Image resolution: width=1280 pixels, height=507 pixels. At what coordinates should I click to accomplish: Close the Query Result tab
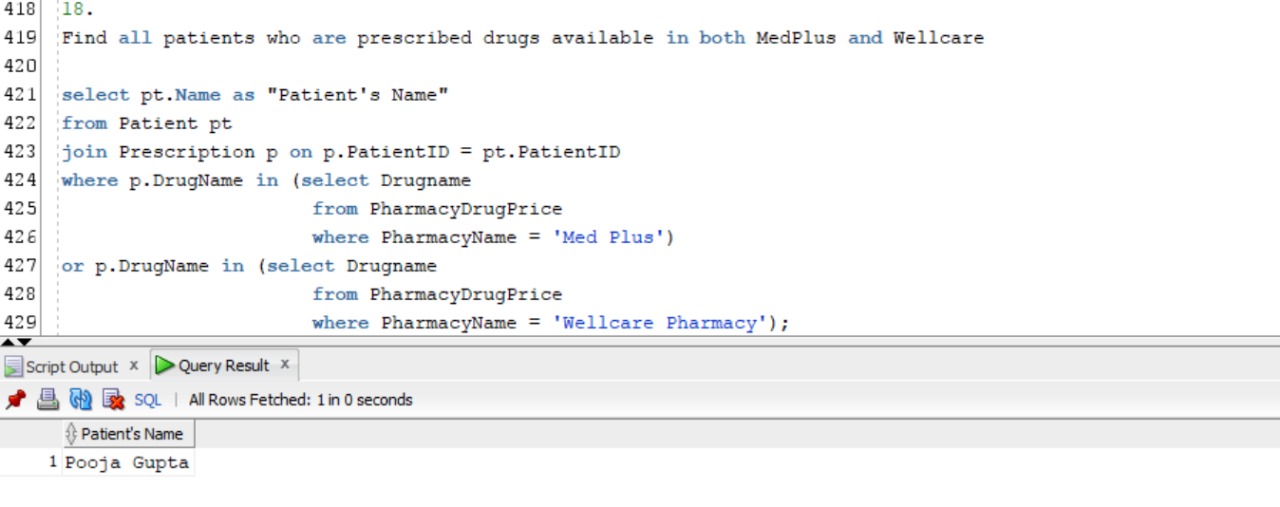tap(284, 364)
